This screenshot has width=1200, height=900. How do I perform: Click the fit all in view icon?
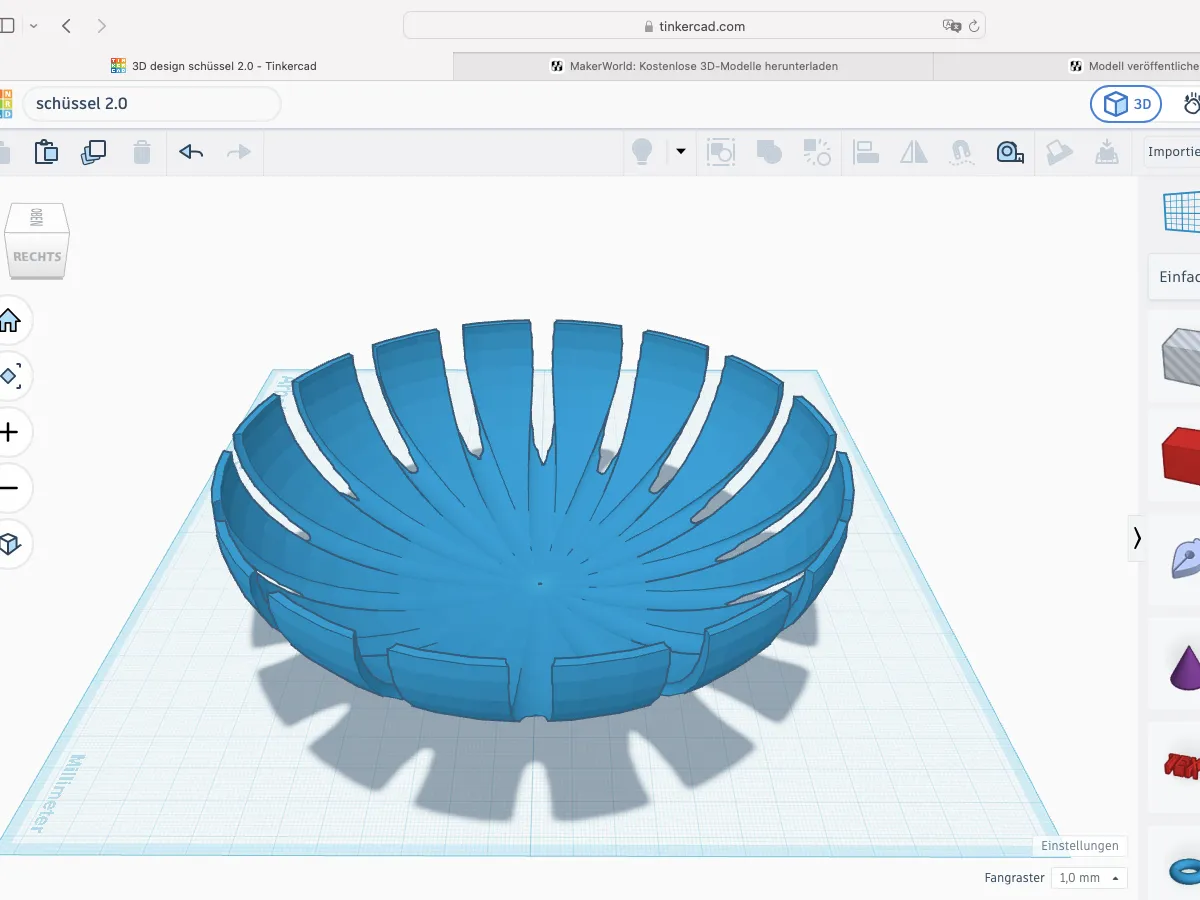click(x=10, y=376)
